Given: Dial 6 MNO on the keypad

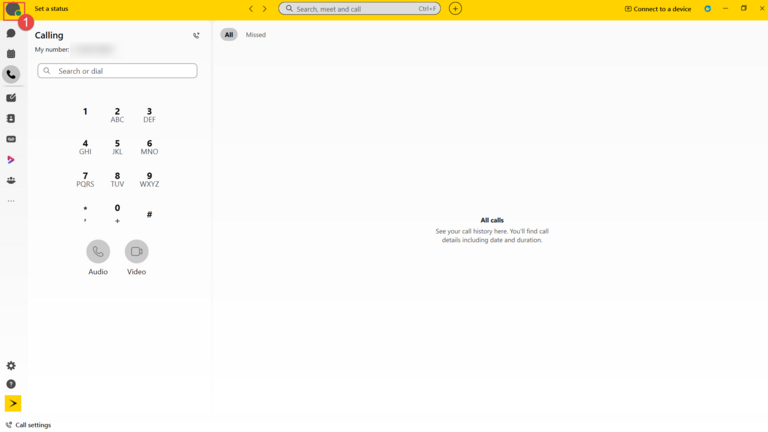Looking at the screenshot, I should tap(149, 147).
